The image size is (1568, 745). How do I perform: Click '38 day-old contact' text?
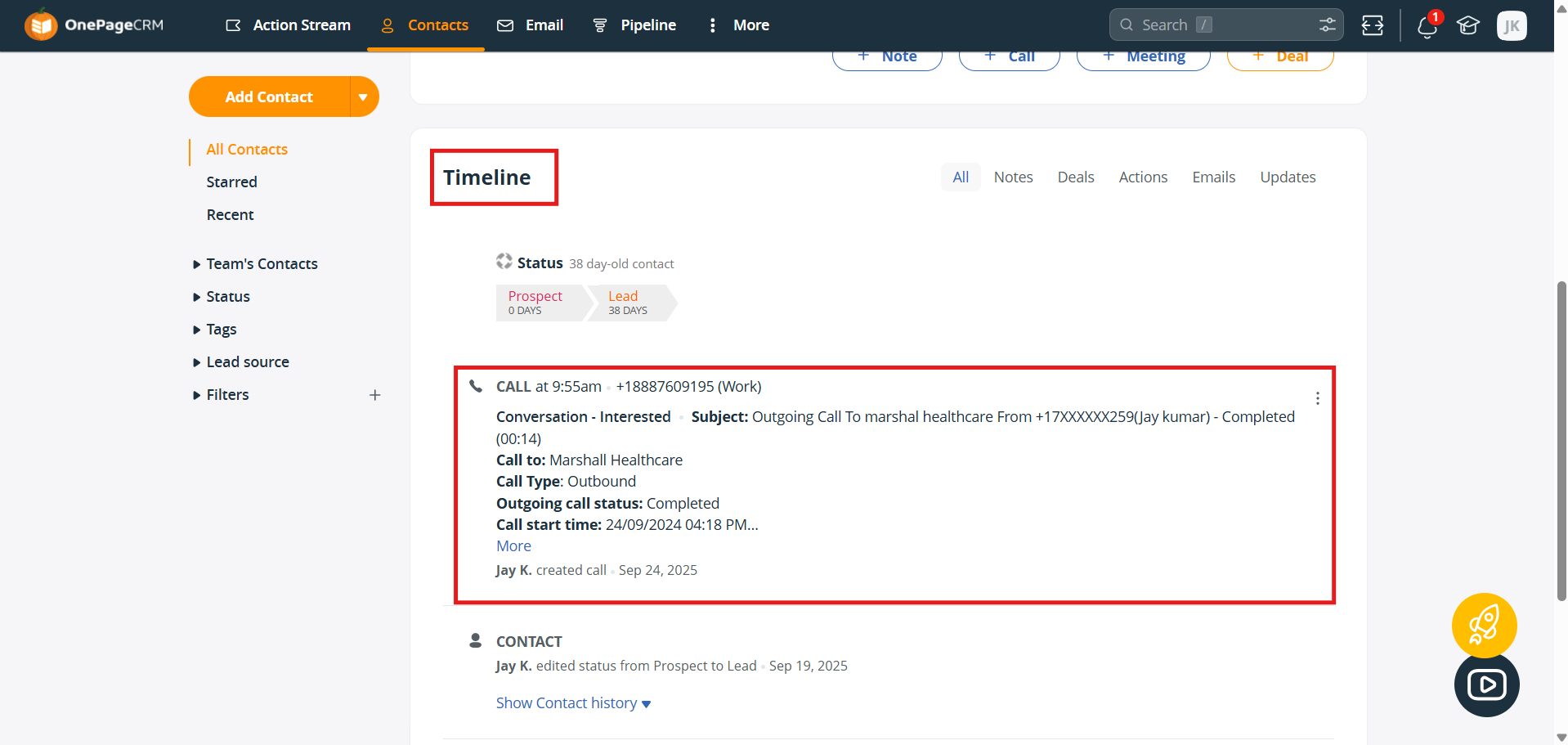621,264
